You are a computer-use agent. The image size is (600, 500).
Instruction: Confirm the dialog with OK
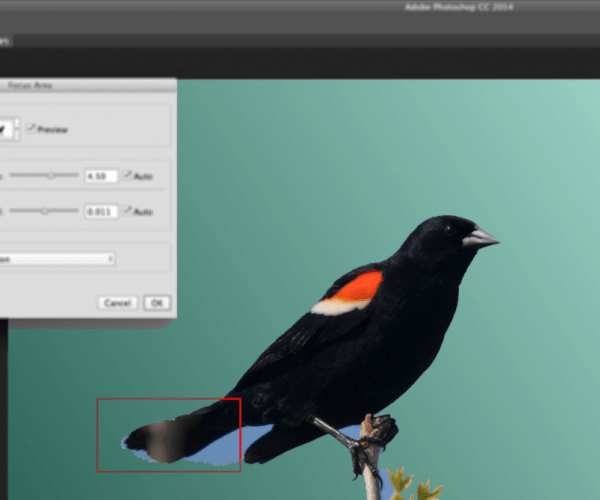coord(157,302)
